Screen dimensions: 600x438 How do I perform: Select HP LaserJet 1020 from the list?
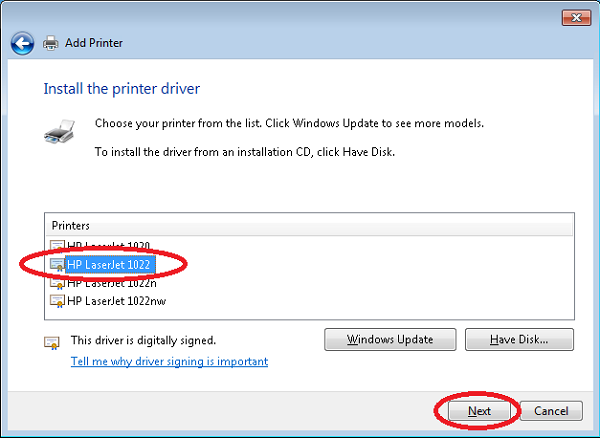pos(109,246)
